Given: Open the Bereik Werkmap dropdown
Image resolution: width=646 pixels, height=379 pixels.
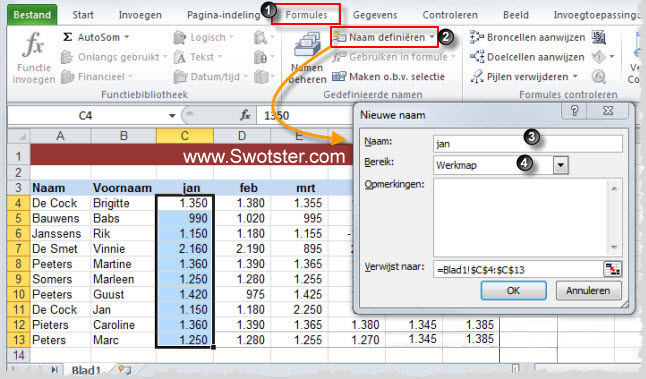Looking at the screenshot, I should tap(560, 165).
